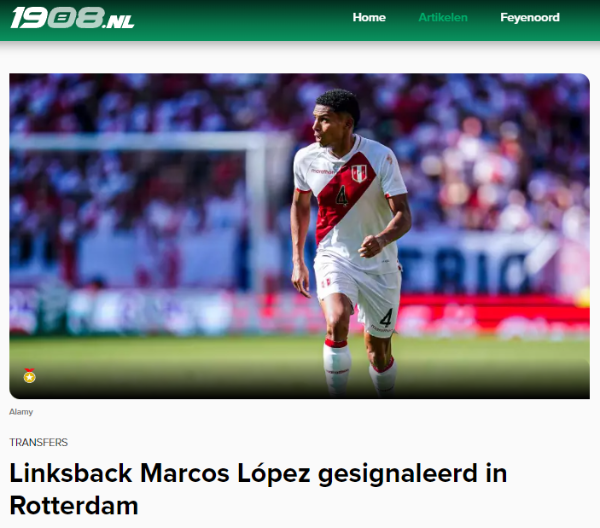600x528 pixels.
Task: Click the green header bar beside Feyenoord
Action: coord(580,18)
